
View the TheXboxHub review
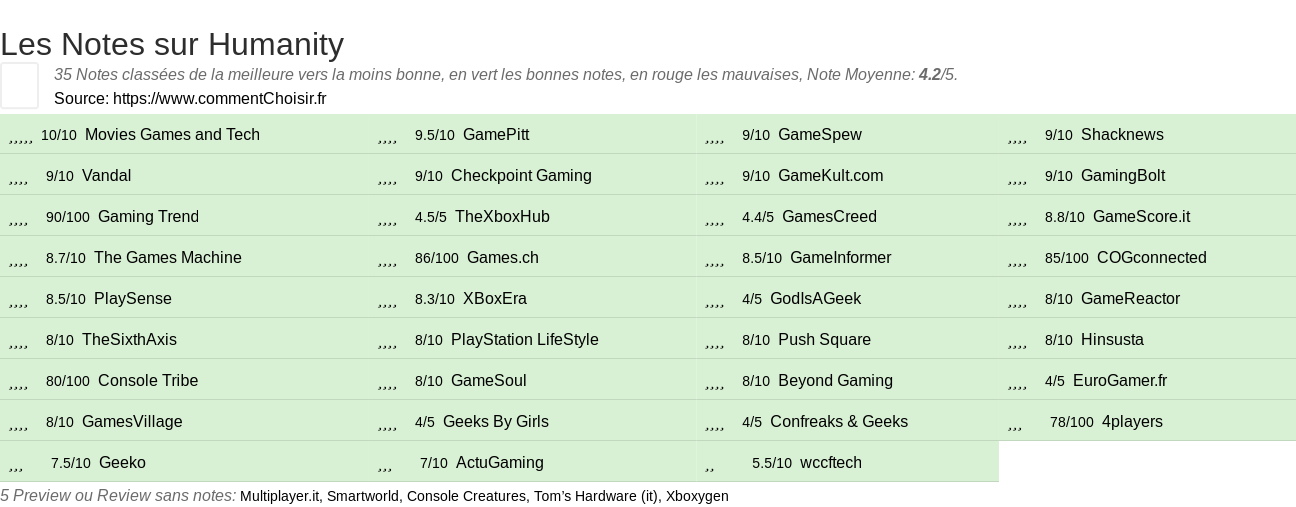(502, 217)
